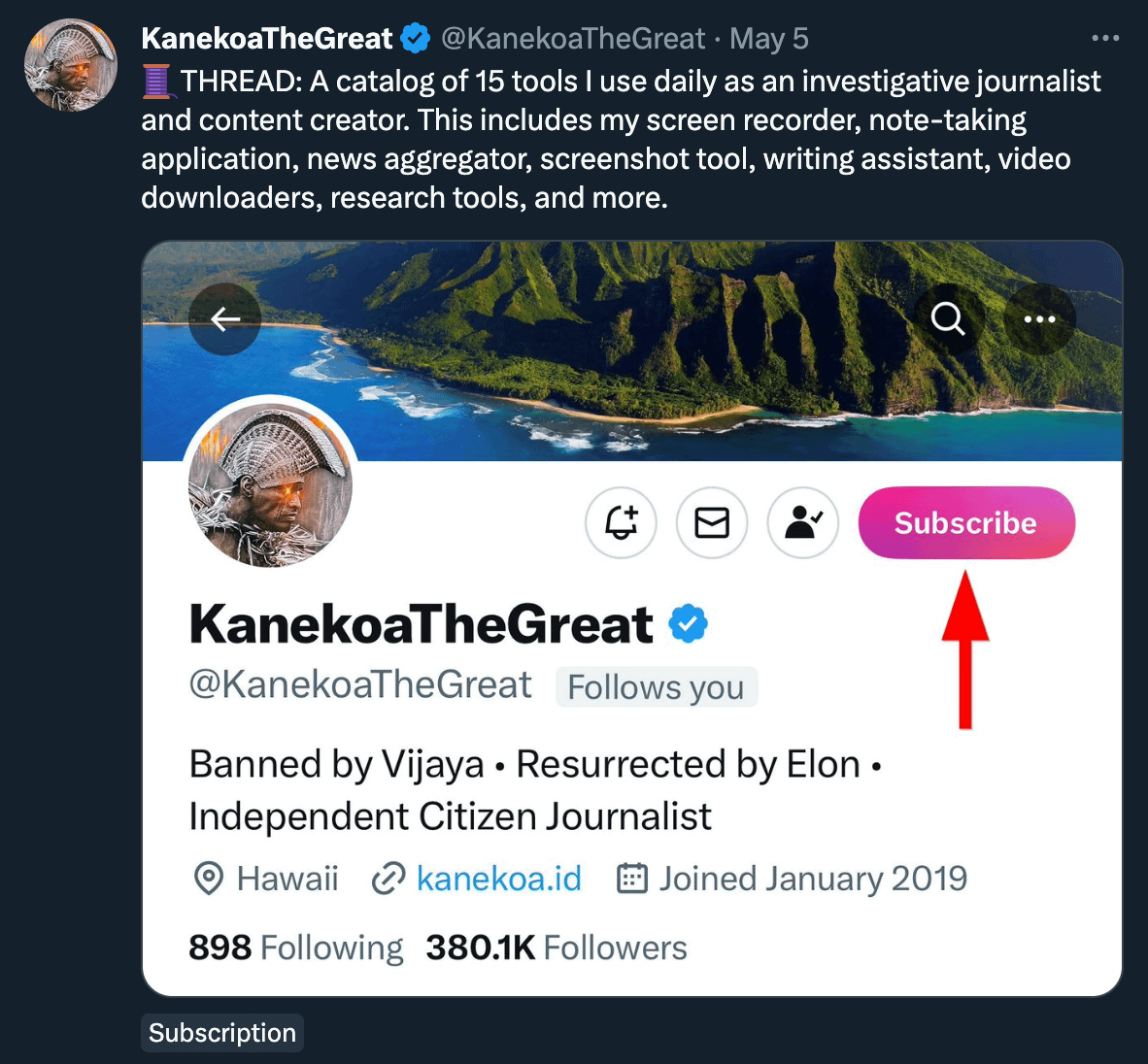
Task: Toggle the following person-check button
Action: pos(803,523)
